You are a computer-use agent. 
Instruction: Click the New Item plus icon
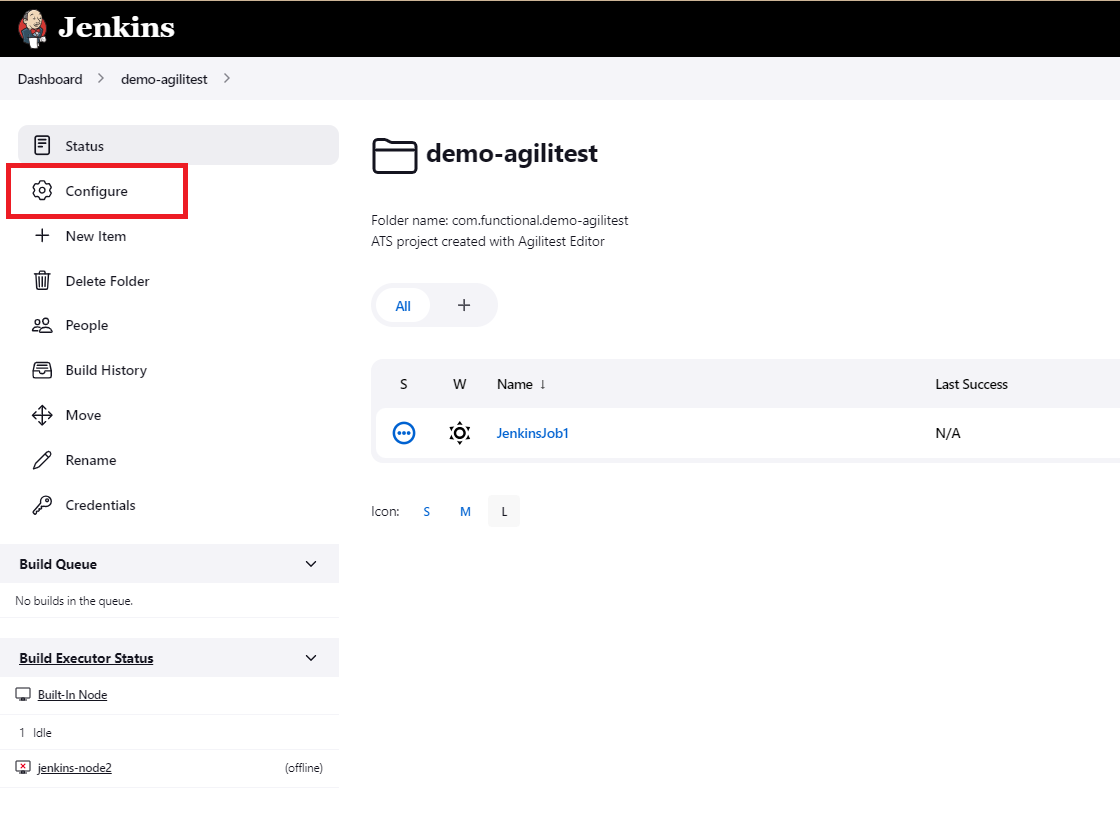pyautogui.click(x=42, y=236)
